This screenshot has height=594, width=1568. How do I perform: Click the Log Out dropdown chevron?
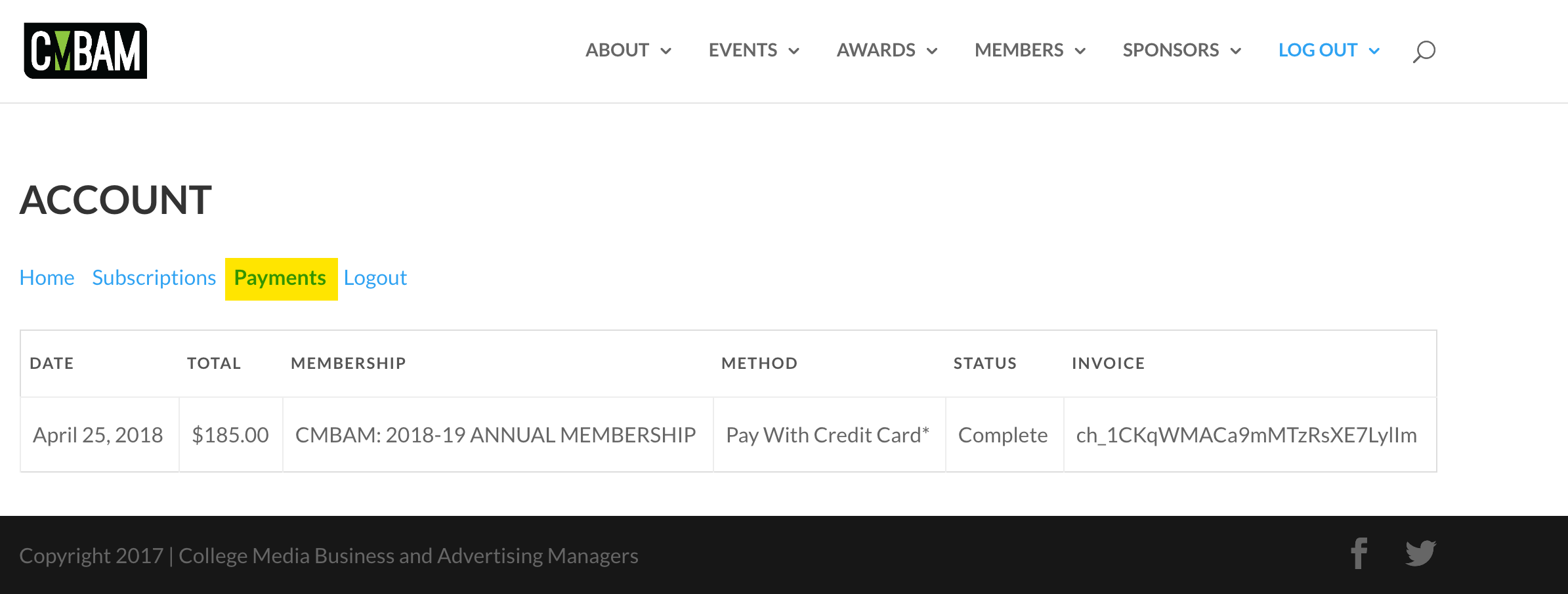(x=1374, y=51)
